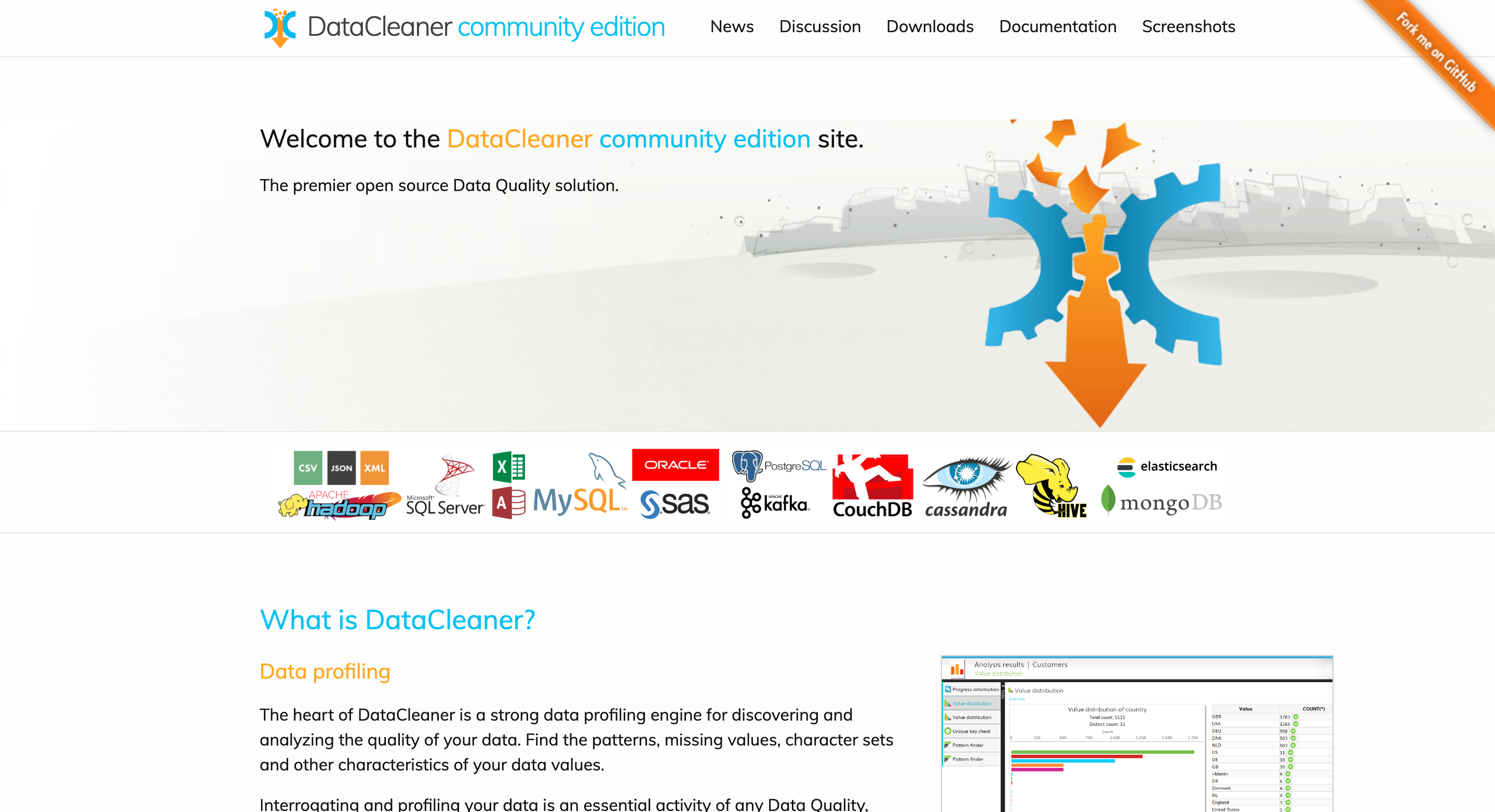1495x812 pixels.
Task: Click the bar chart icon in the Analysis results screenshot
Action: pyautogui.click(x=957, y=669)
